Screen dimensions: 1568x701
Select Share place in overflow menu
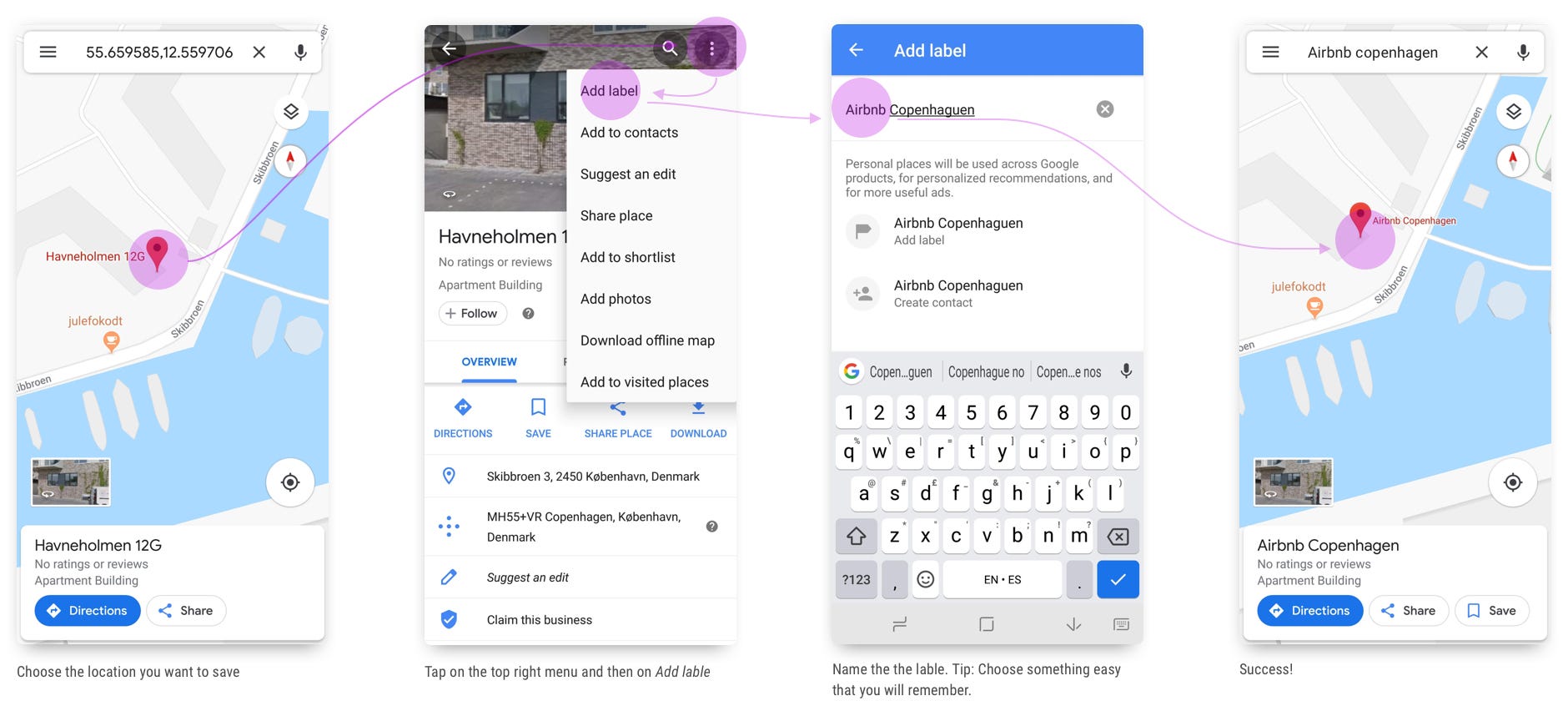[651, 216]
